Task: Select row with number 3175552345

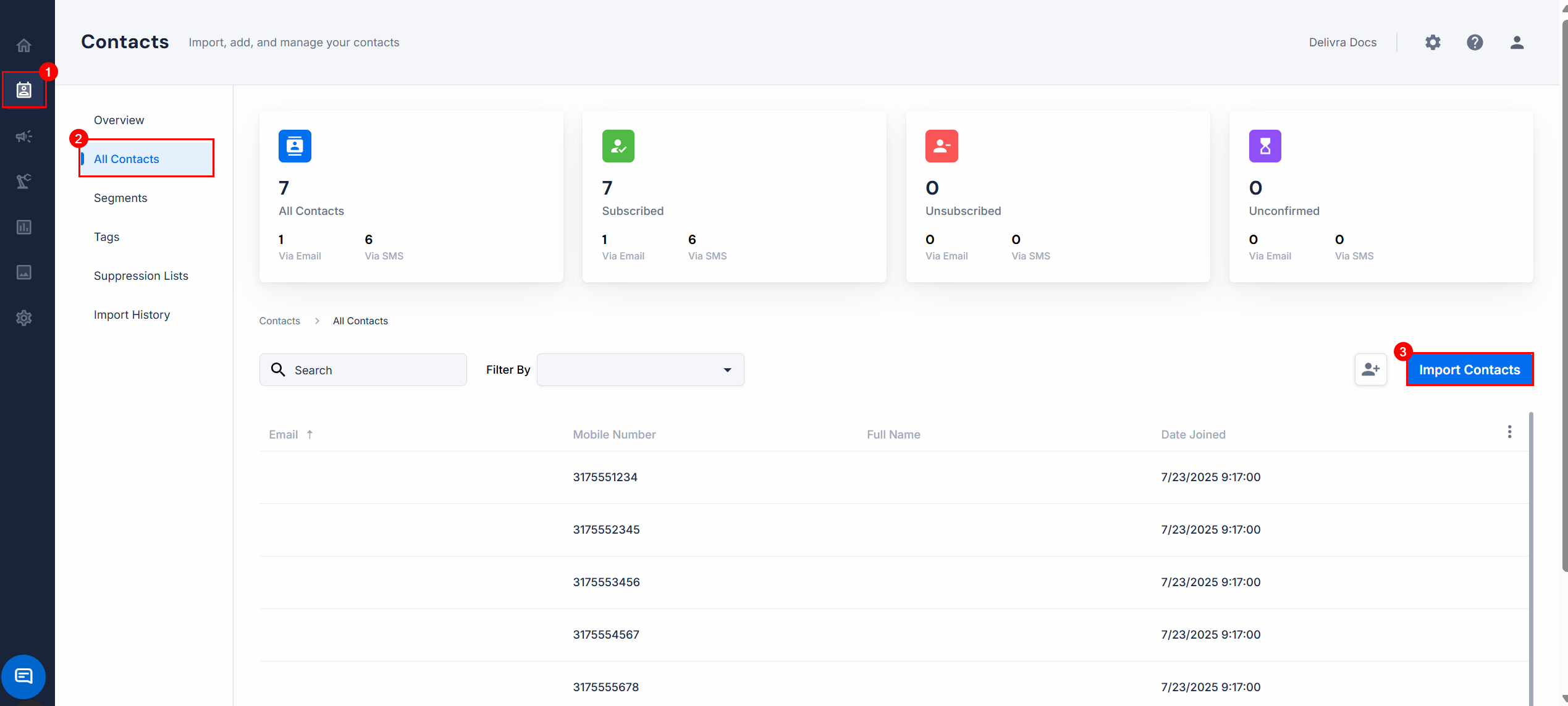Action: tap(893, 529)
